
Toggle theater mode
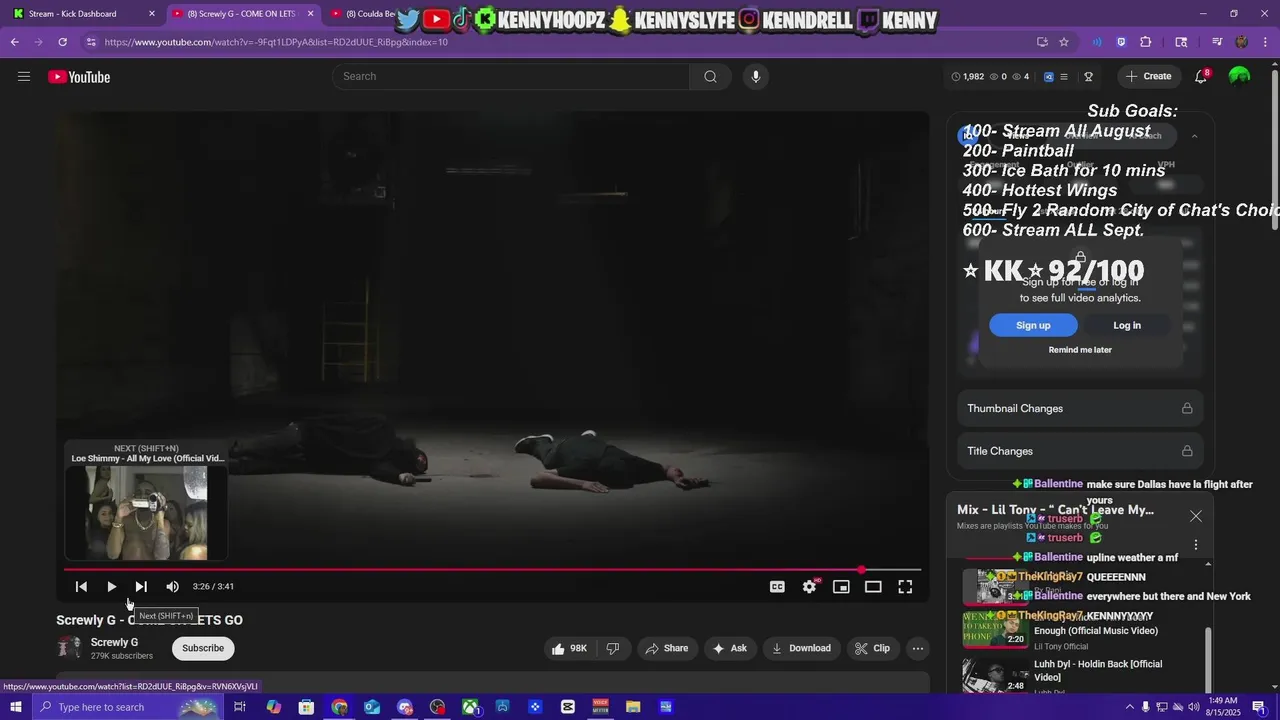tap(873, 587)
